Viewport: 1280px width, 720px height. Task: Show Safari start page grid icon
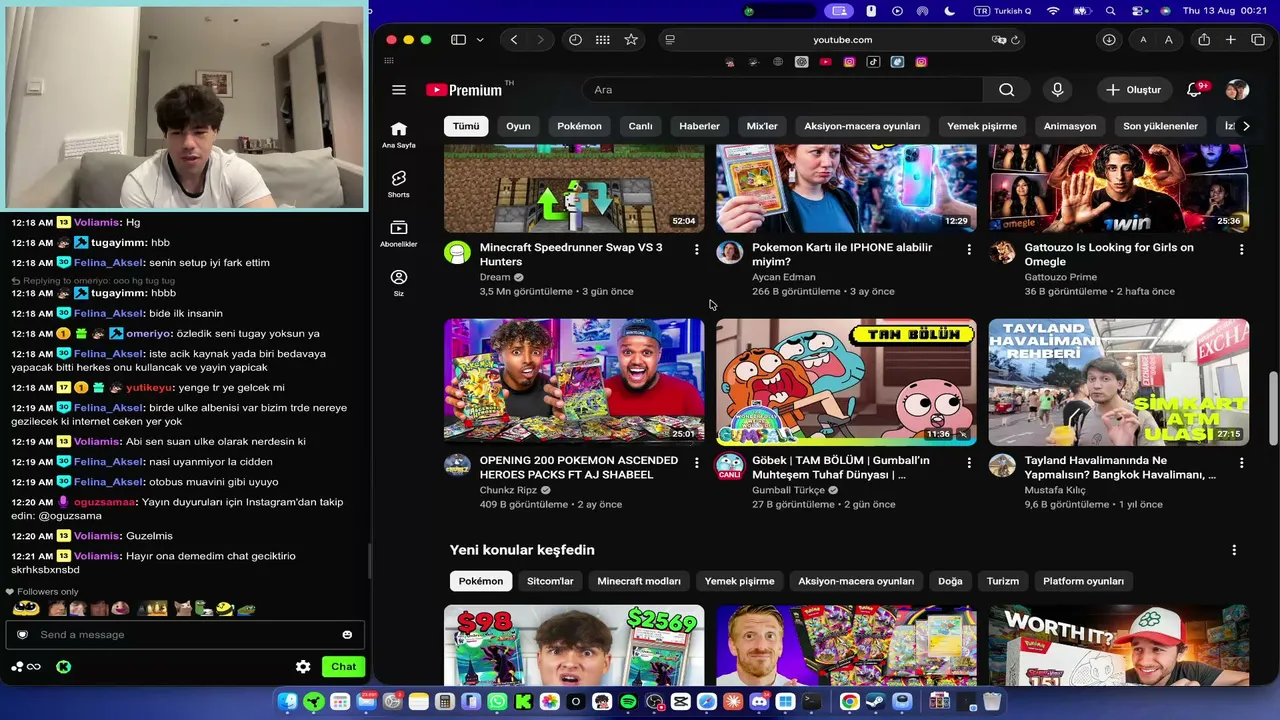coord(602,40)
